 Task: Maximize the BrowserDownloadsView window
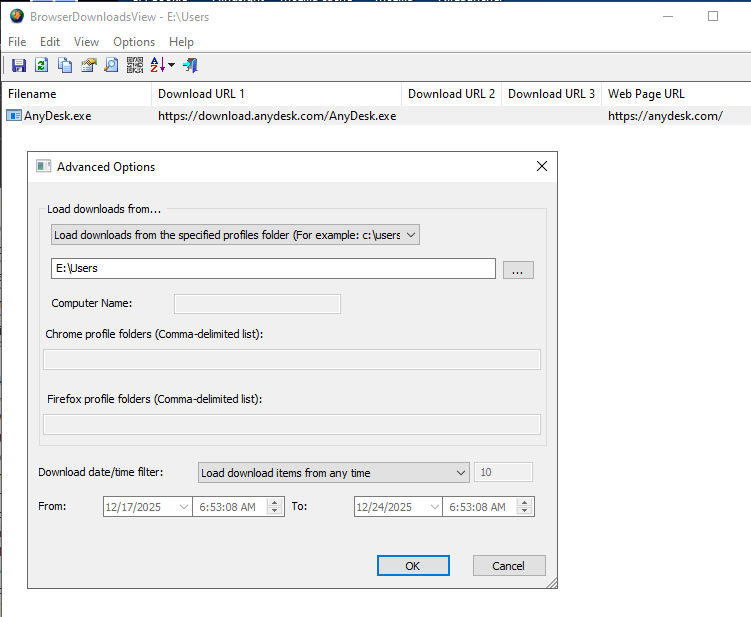[713, 16]
